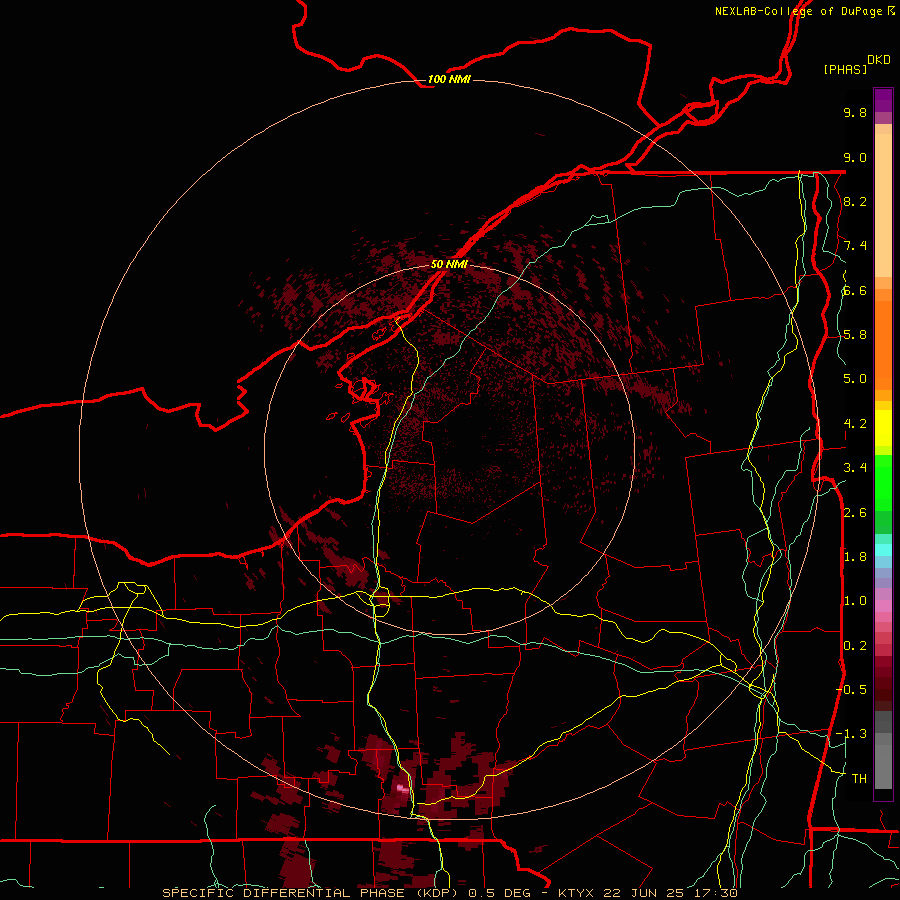Click the 0.2 color scale label
The image size is (900, 900).
click(855, 646)
